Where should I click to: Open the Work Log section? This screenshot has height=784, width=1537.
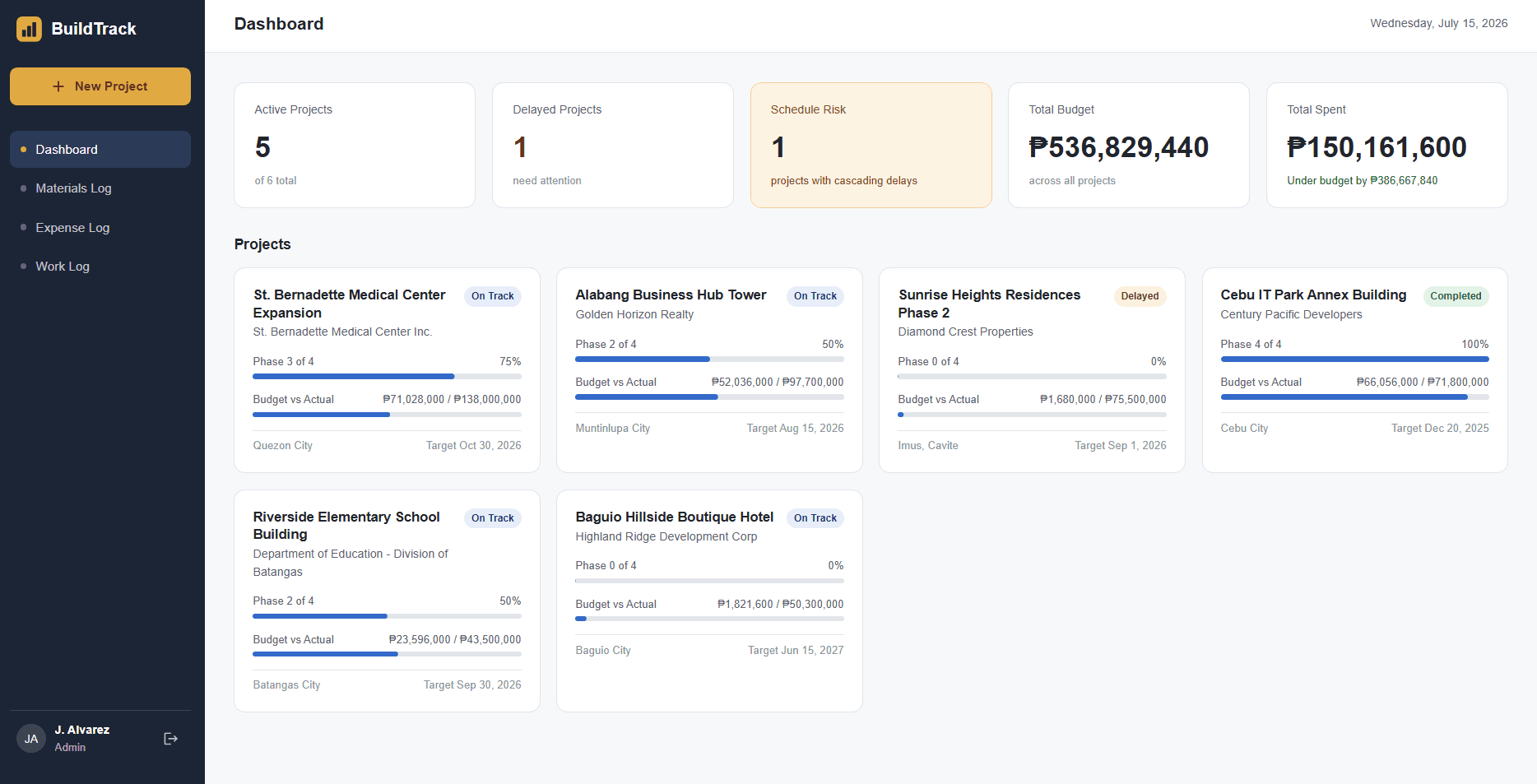tap(100, 267)
